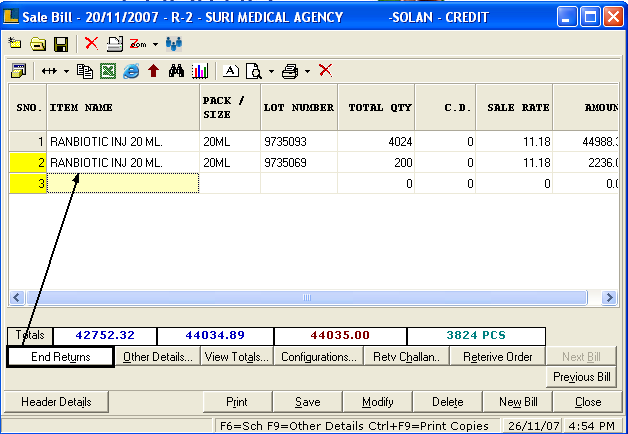
Task: Click the TOTAL QTY column header
Action: click(x=376, y=107)
